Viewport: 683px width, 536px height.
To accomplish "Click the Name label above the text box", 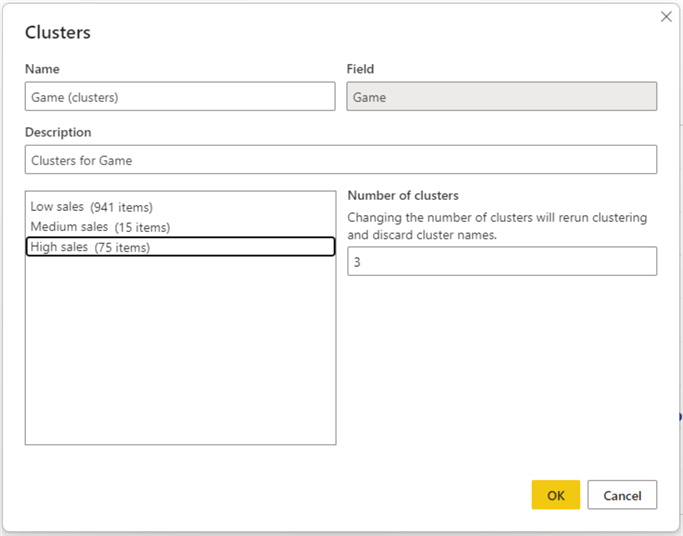I will pyautogui.click(x=42, y=69).
